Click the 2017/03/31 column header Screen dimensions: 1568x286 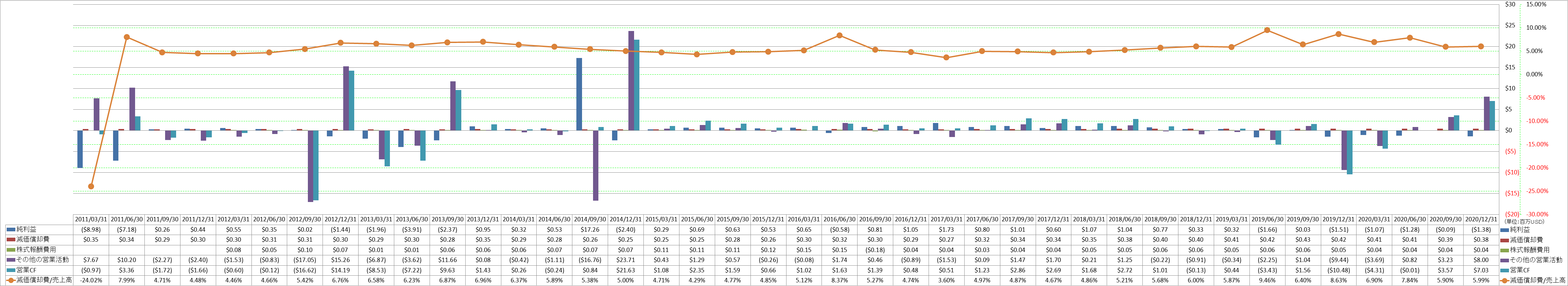point(947,219)
